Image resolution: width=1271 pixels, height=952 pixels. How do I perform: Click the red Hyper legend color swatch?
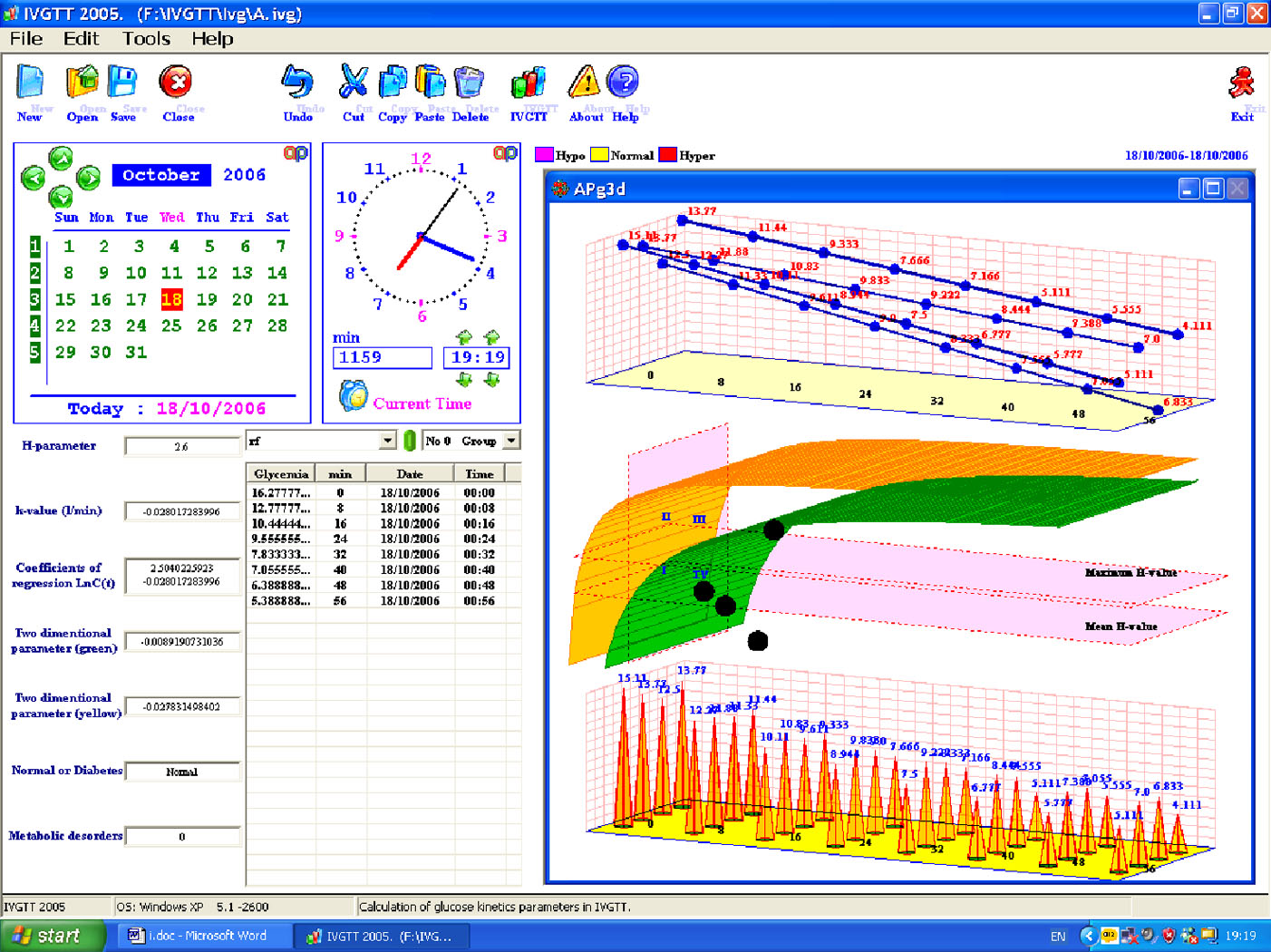coord(667,155)
